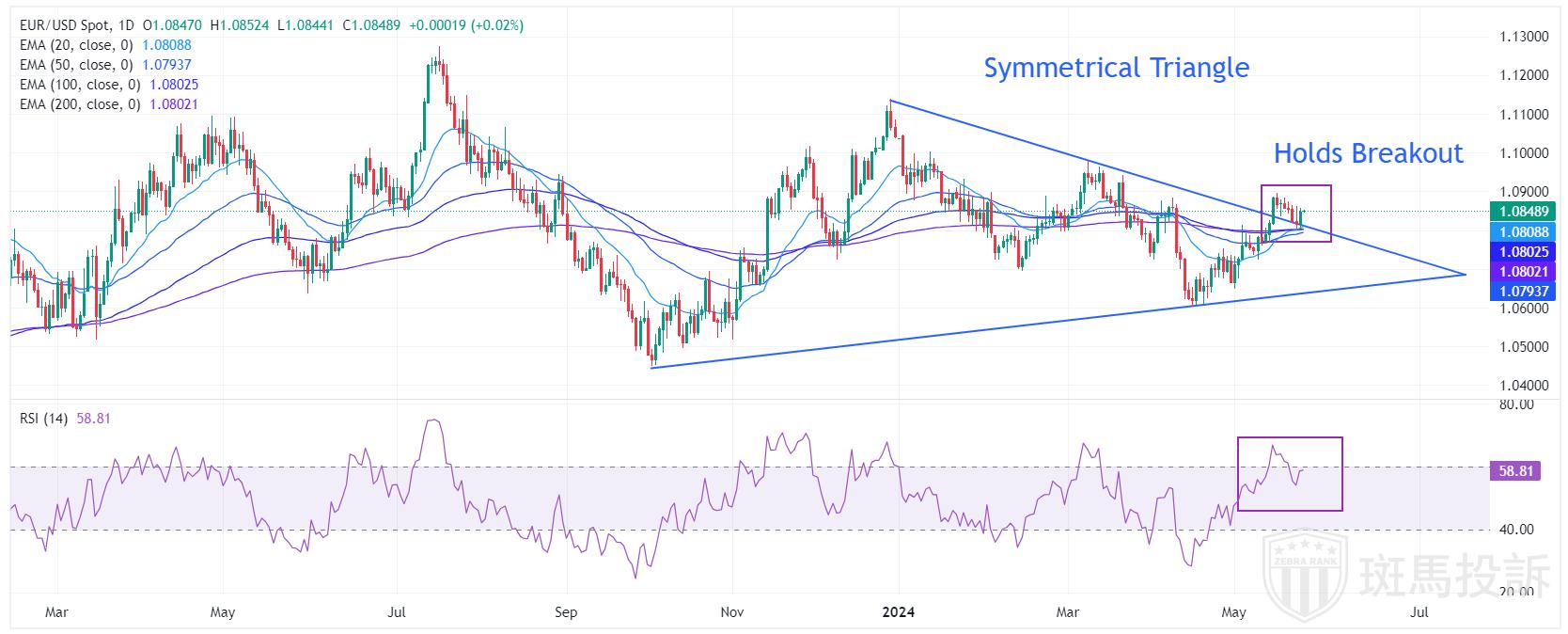The image size is (1568, 634).
Task: Click the 2024 label on time axis
Action: coord(898,612)
